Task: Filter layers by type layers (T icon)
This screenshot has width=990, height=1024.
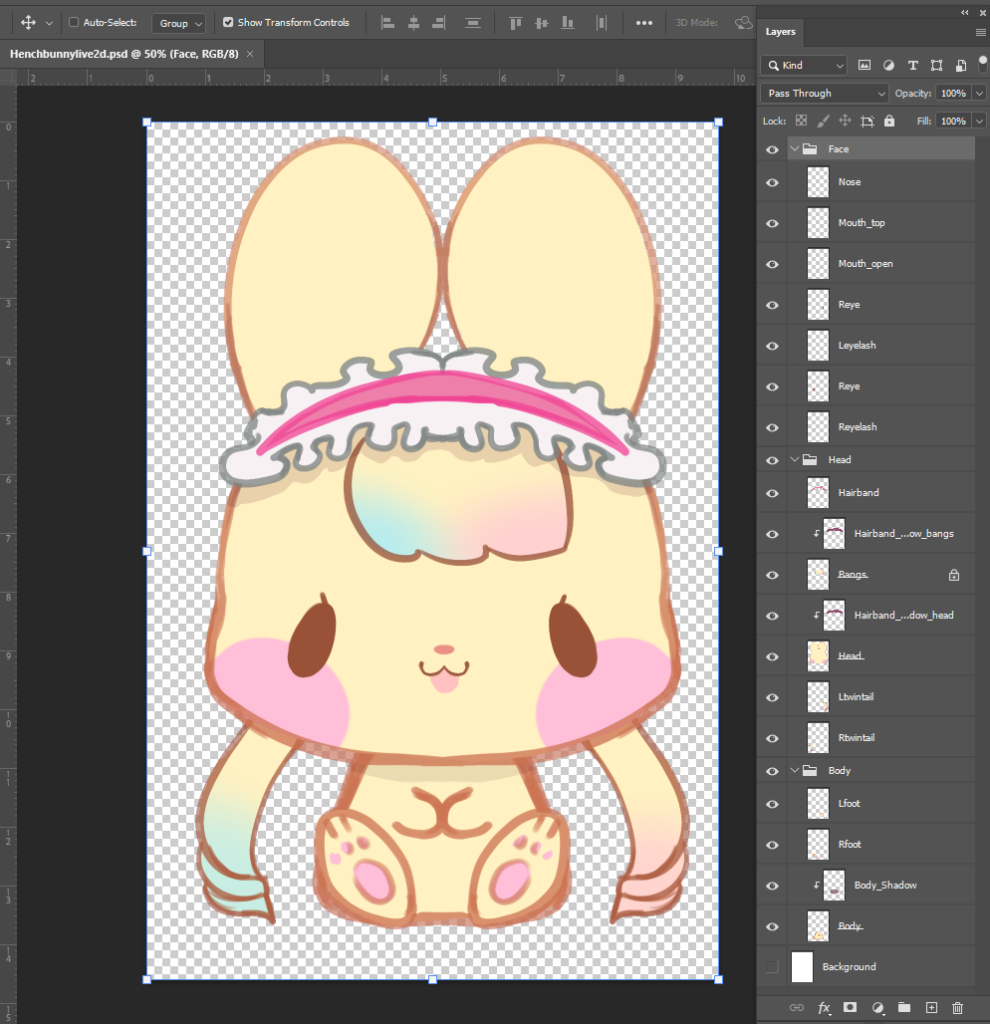Action: 912,65
